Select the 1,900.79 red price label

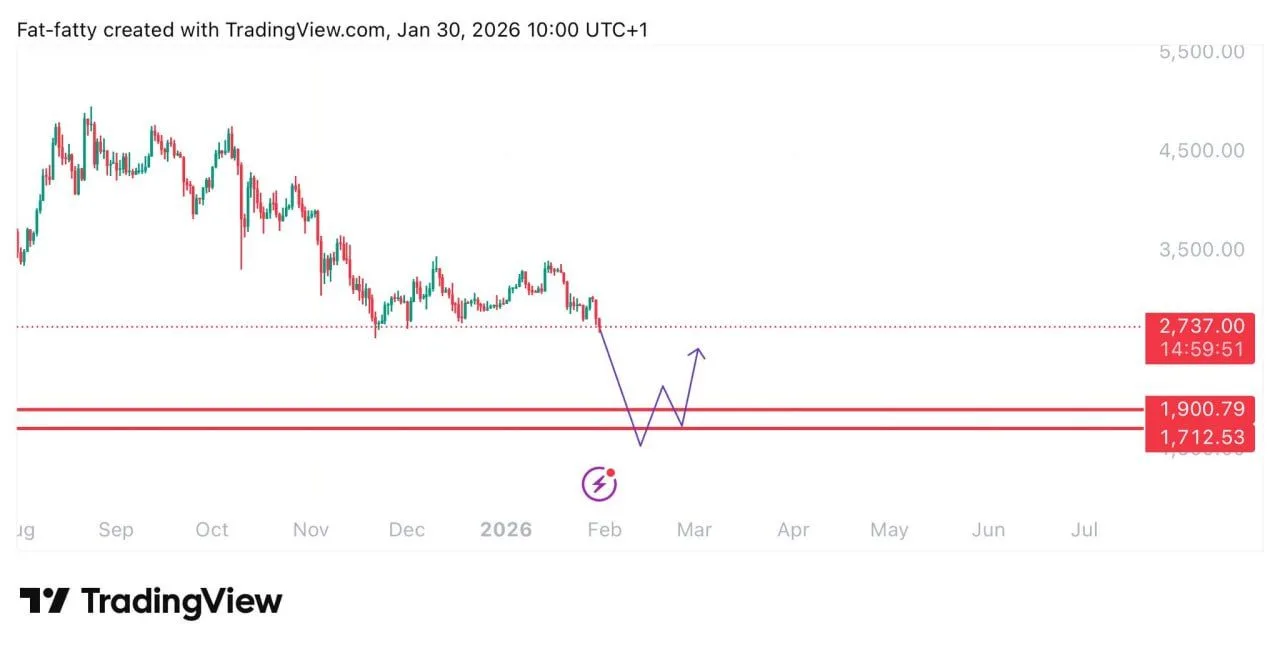1201,409
